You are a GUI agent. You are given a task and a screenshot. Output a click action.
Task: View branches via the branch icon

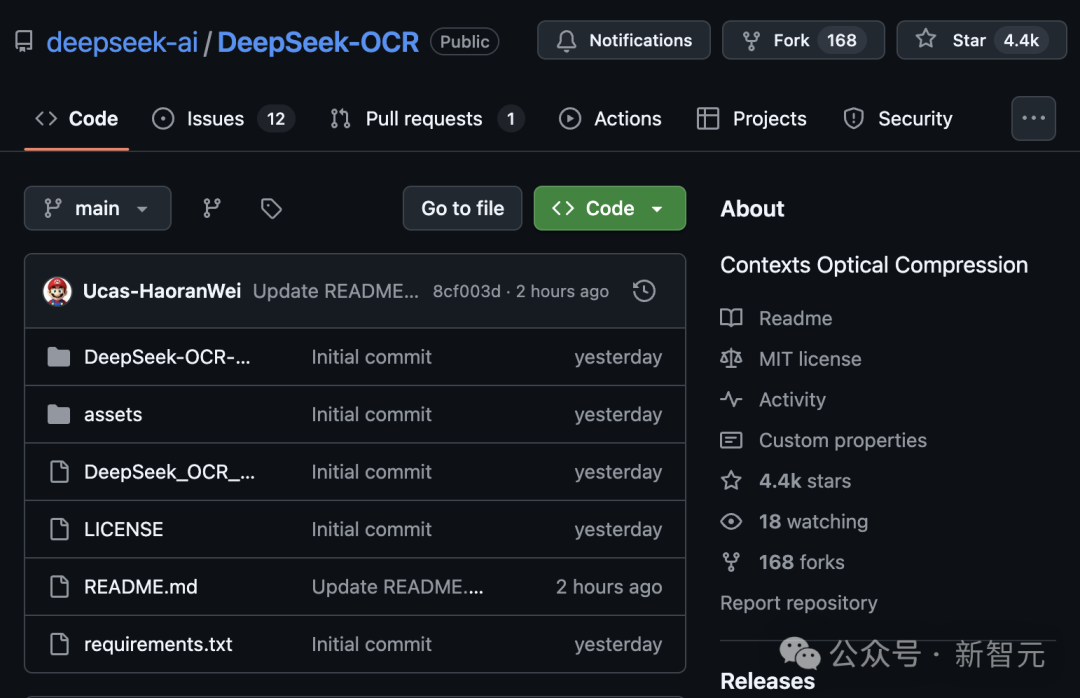coord(211,208)
